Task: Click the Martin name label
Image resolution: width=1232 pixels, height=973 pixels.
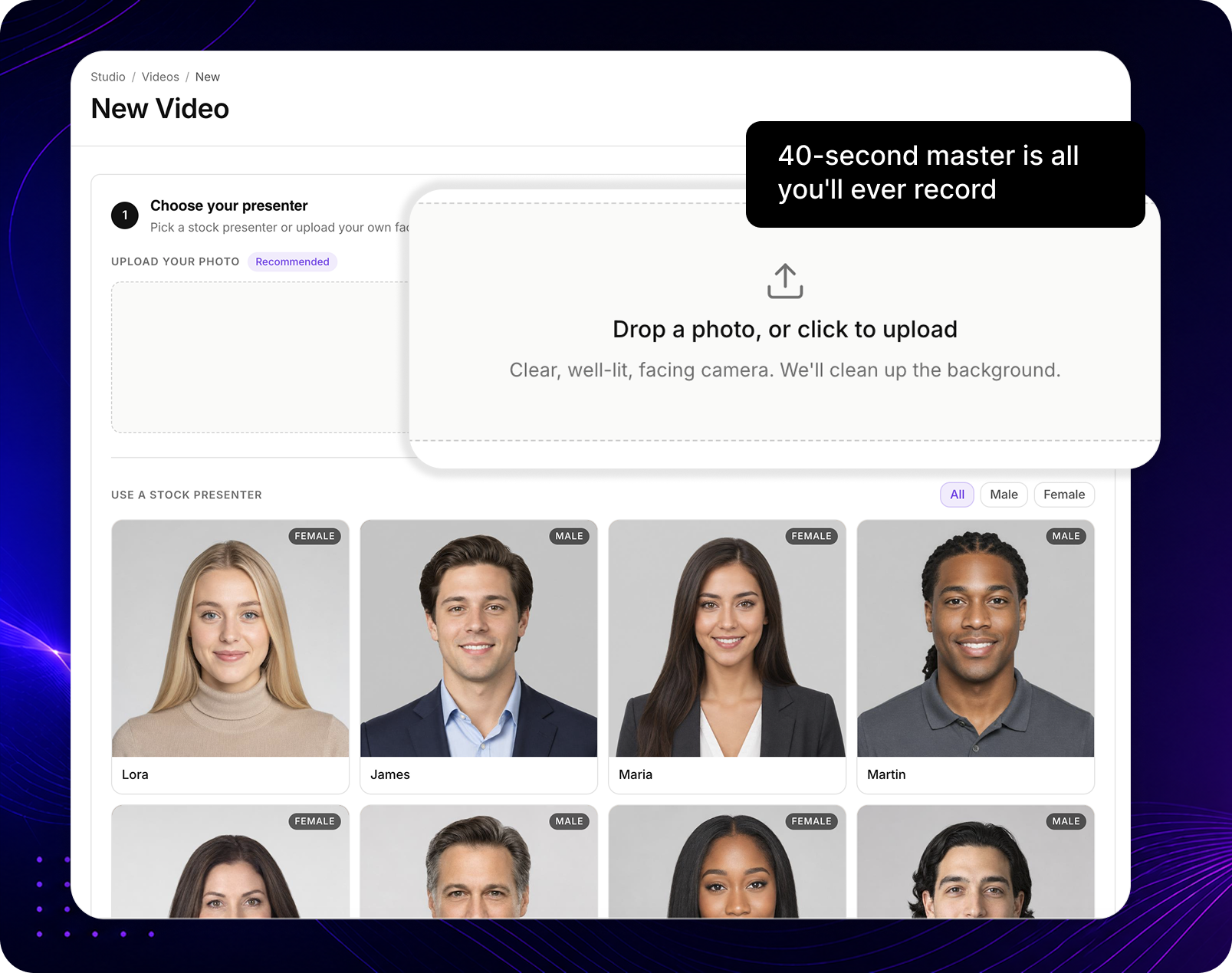Action: (x=886, y=774)
